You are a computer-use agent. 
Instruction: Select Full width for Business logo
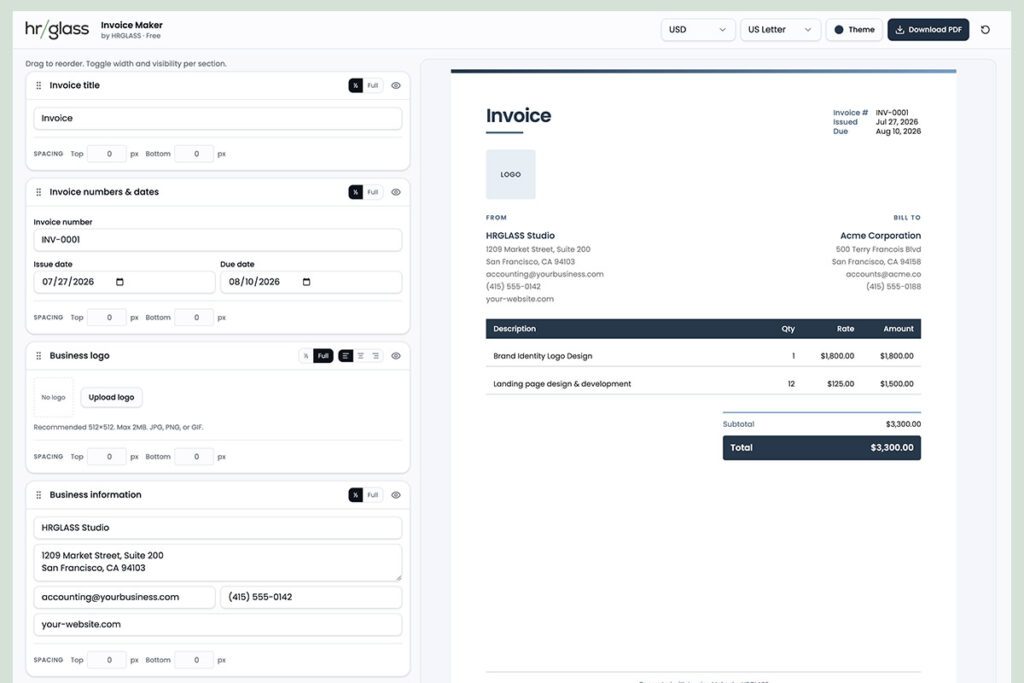pos(323,356)
